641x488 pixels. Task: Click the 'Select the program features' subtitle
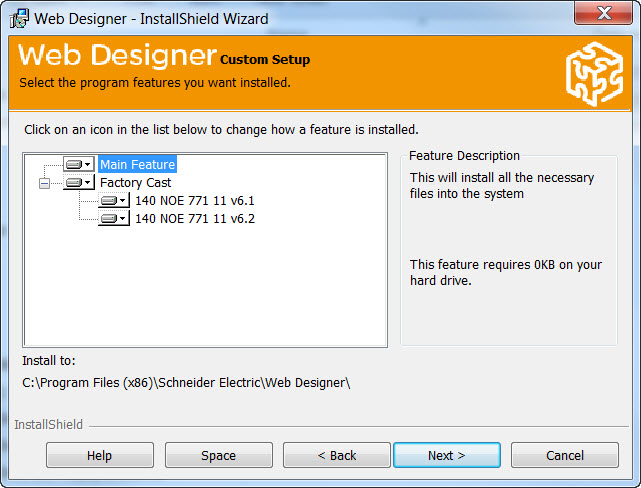coord(155,83)
